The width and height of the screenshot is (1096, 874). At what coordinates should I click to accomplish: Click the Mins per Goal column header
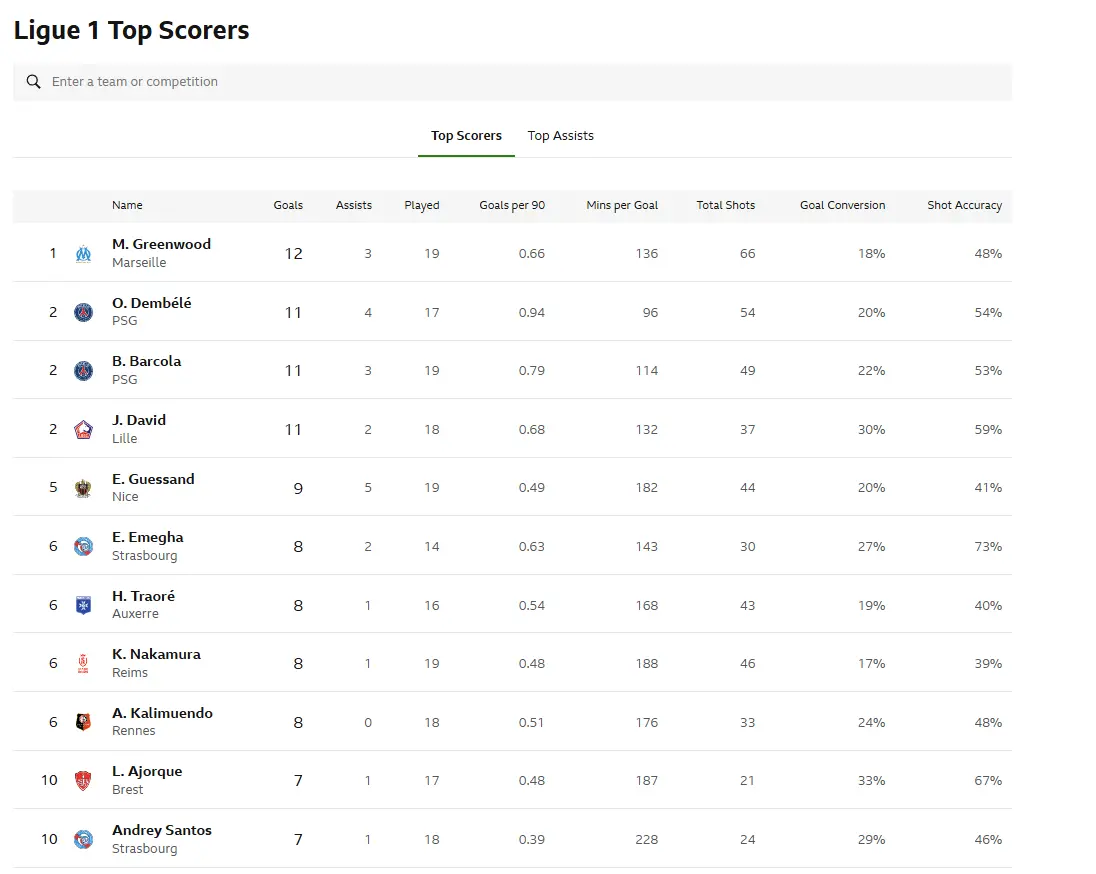621,205
